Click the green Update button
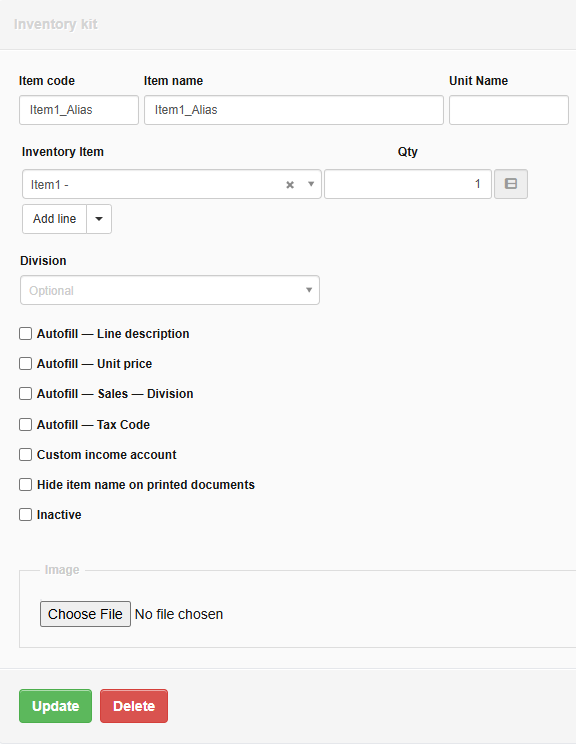 (x=55, y=706)
